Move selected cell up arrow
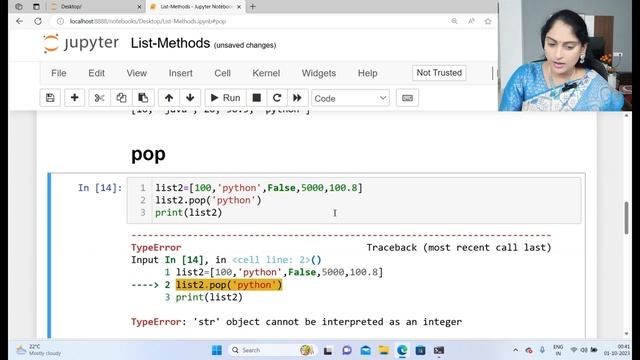This screenshot has width=640, height=360. [x=169, y=98]
